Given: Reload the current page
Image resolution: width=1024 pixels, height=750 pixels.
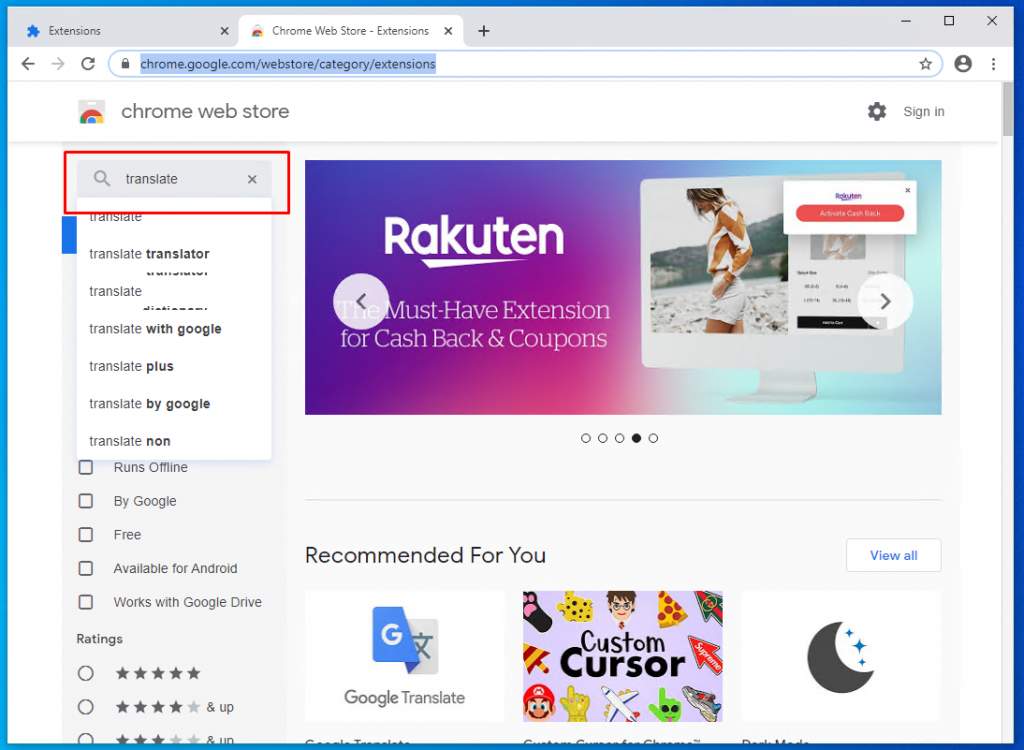Looking at the screenshot, I should (88, 63).
